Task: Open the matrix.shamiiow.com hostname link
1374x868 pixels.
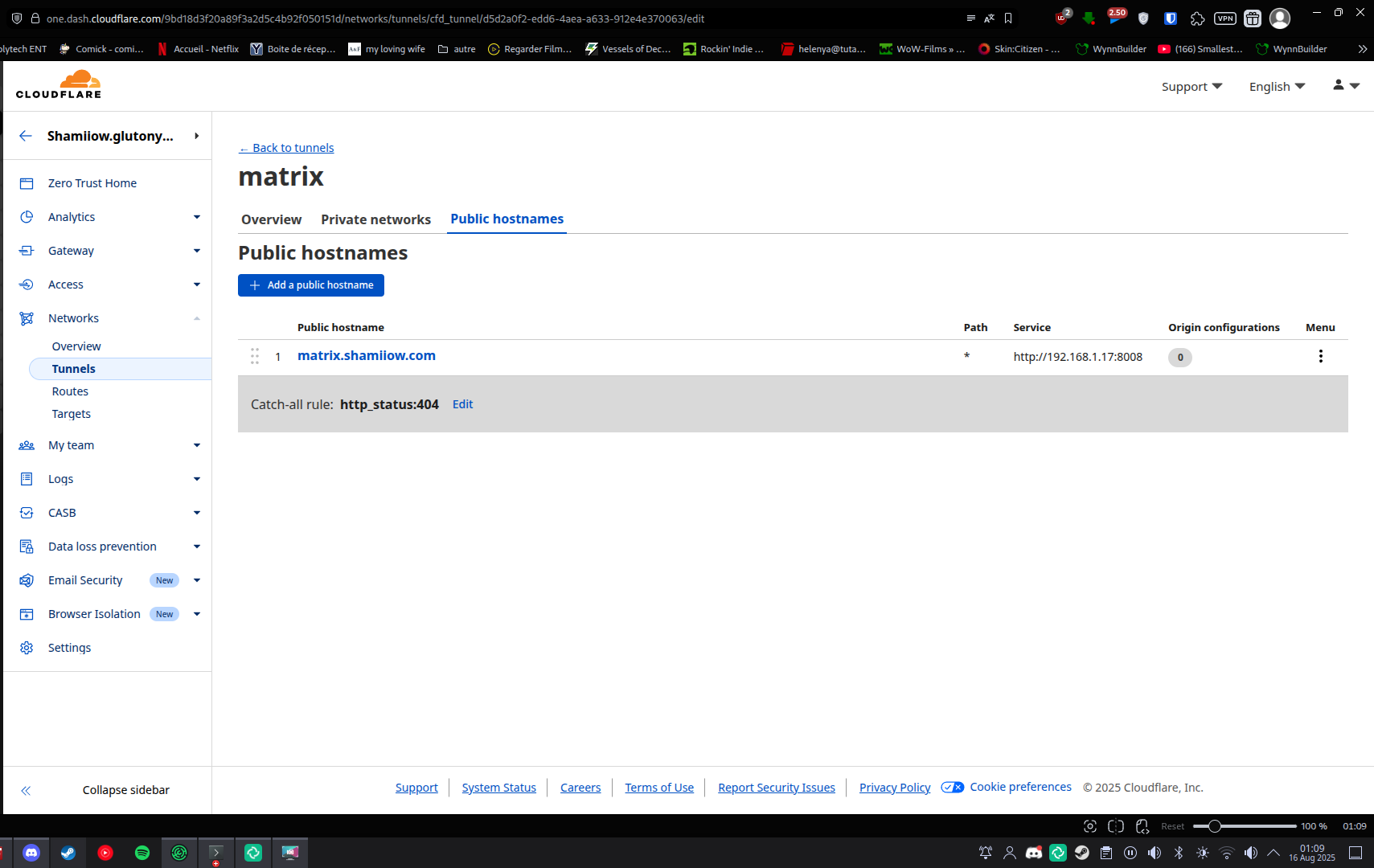Action: [367, 355]
